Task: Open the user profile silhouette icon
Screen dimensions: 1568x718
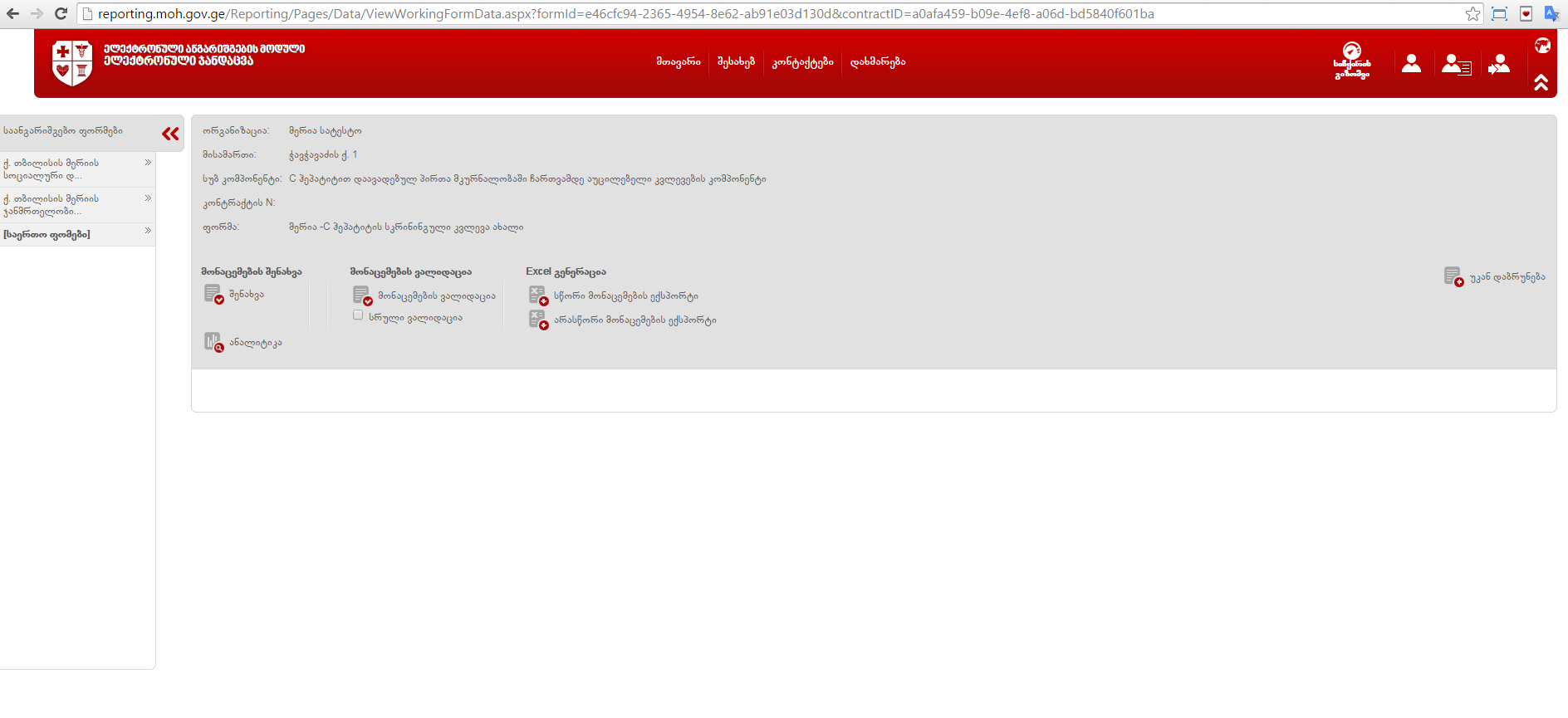Action: coord(1411,63)
